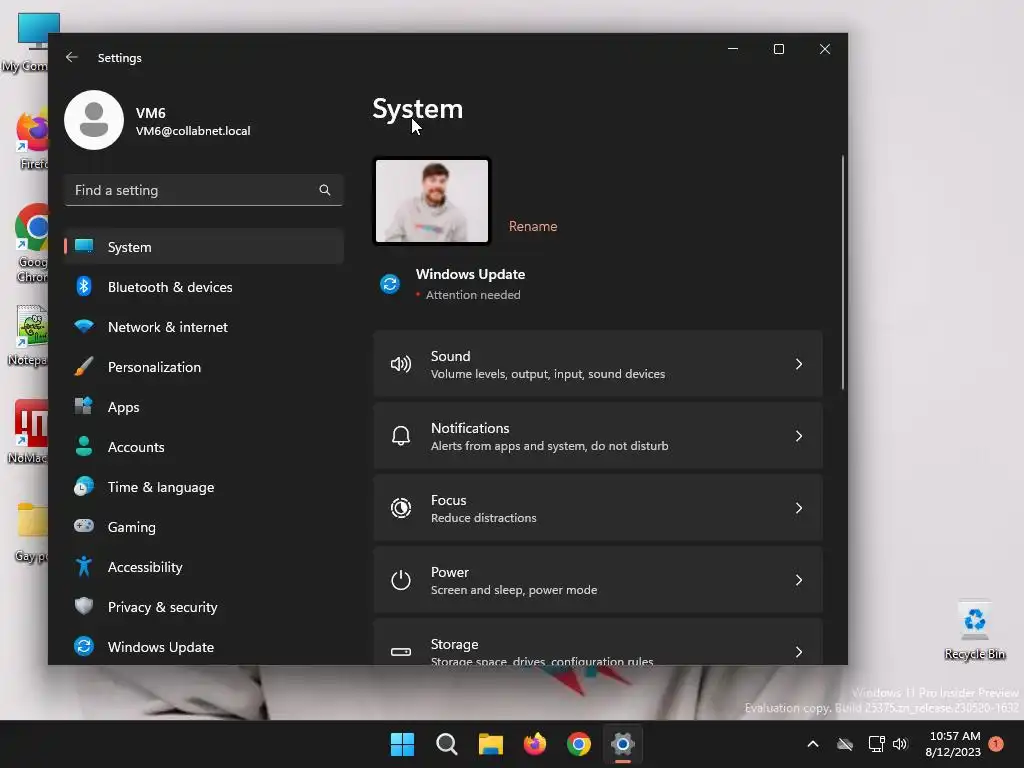Open Windows Update from the sidebar
The width and height of the screenshot is (1024, 768).
tap(204, 647)
